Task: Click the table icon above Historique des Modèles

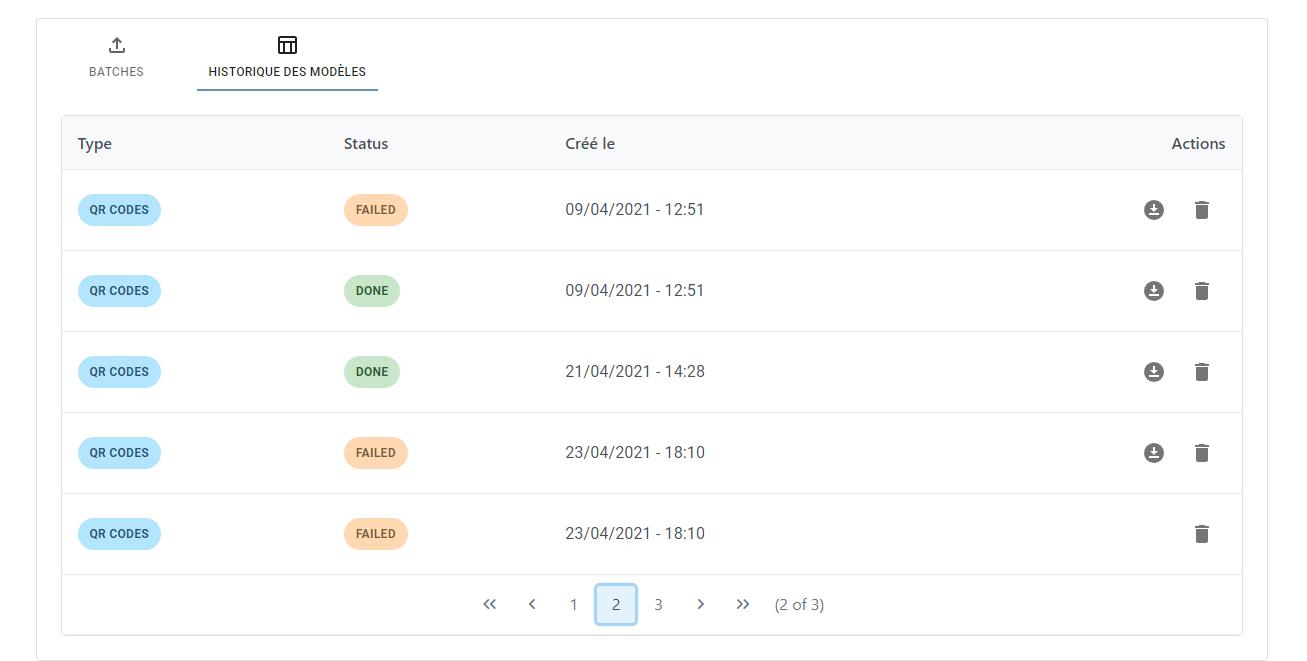Action: click(x=287, y=44)
